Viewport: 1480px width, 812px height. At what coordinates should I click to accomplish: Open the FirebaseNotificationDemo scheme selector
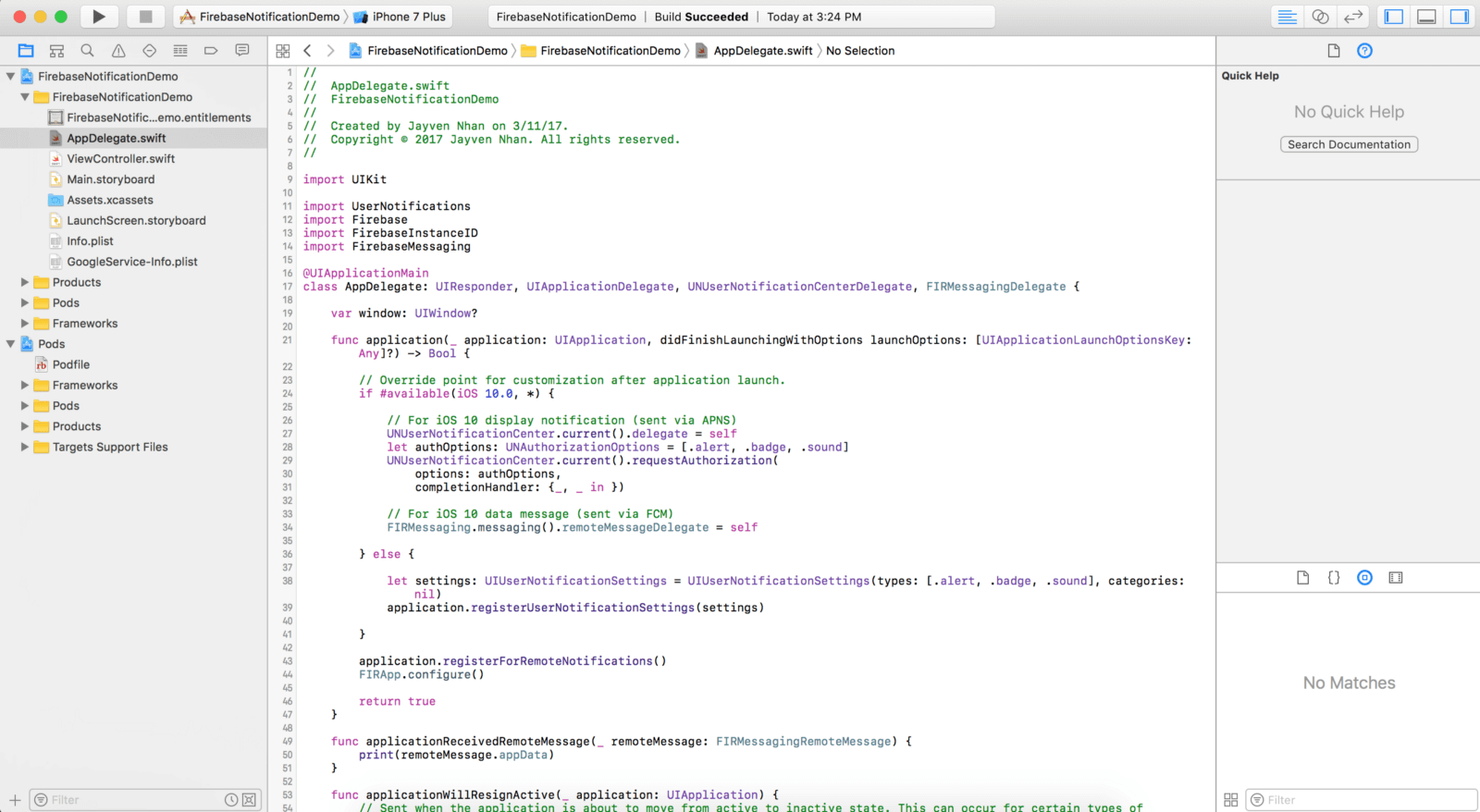pos(260,17)
